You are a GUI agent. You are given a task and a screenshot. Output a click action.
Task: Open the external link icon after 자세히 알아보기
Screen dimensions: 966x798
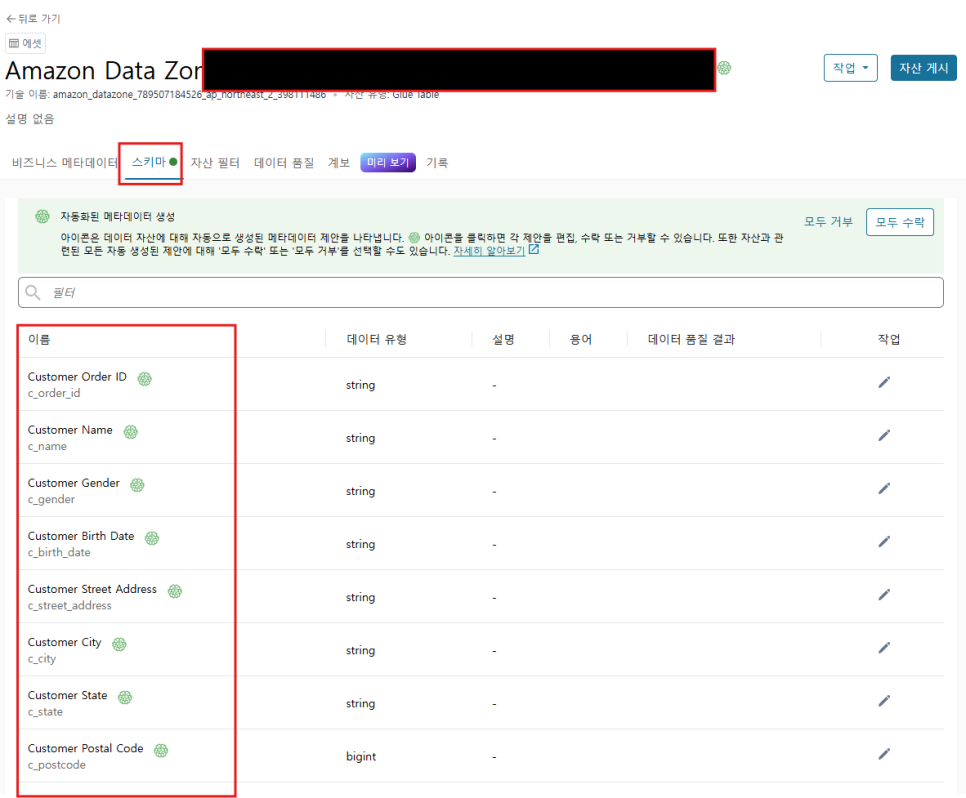tap(534, 250)
